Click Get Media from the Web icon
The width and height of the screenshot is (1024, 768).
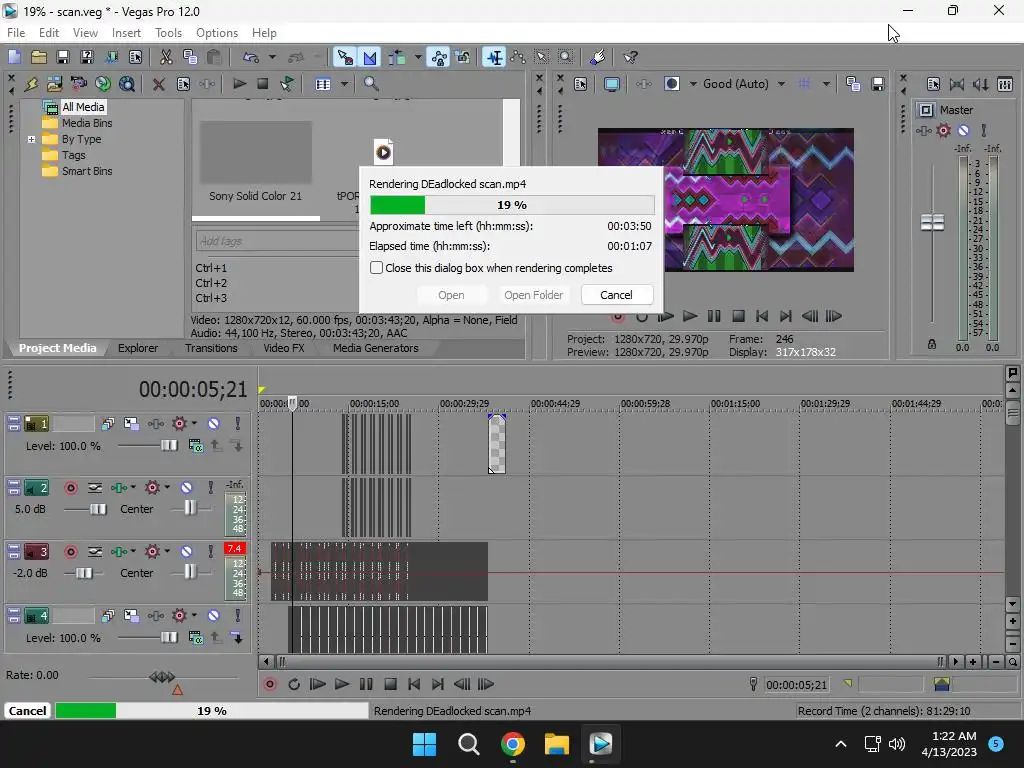coord(103,84)
